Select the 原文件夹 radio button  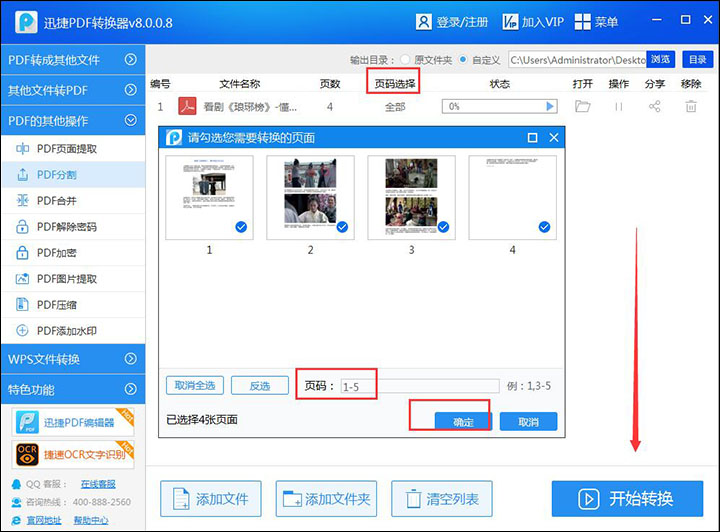[x=405, y=60]
